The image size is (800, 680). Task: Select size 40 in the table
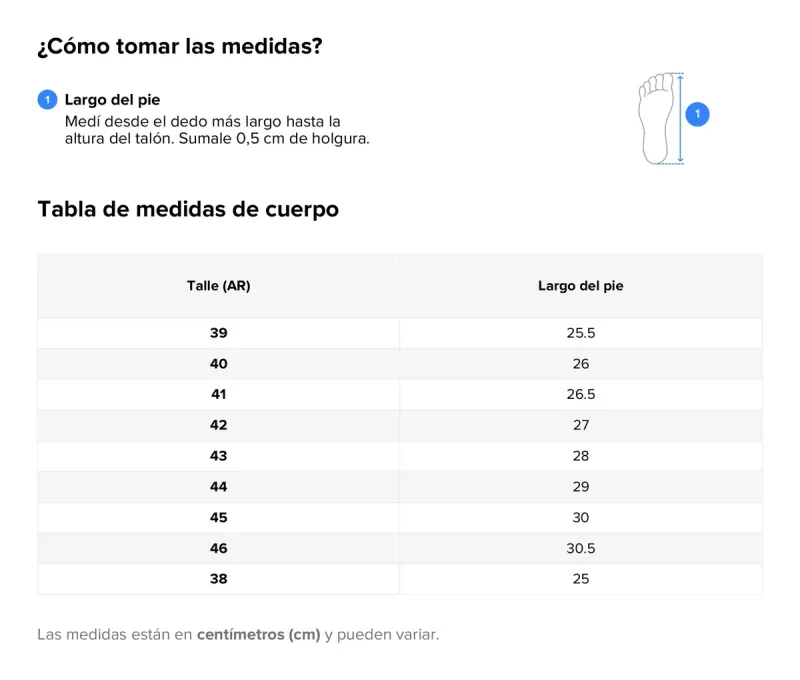pyautogui.click(x=218, y=364)
